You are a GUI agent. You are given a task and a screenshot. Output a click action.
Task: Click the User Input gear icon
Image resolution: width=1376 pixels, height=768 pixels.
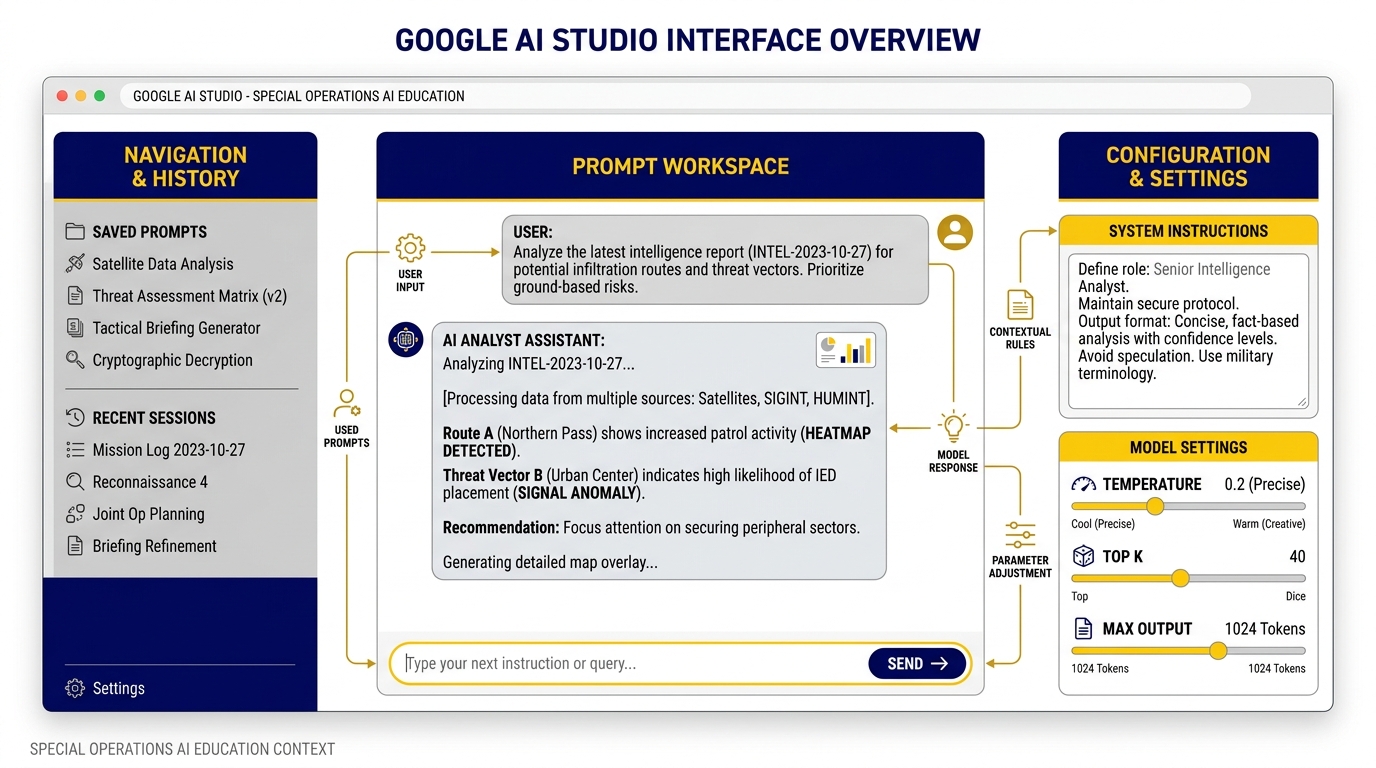(409, 249)
